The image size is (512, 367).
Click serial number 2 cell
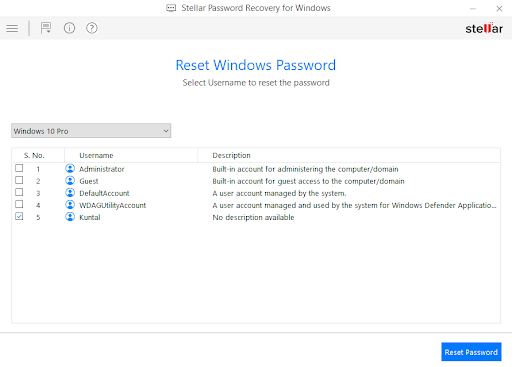38,181
